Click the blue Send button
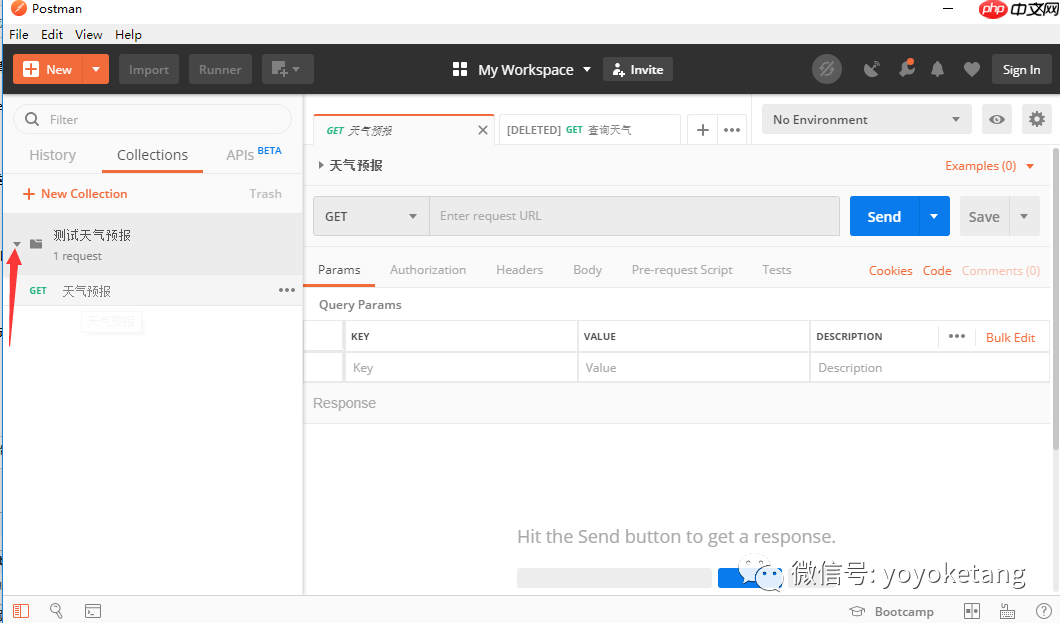 click(884, 216)
